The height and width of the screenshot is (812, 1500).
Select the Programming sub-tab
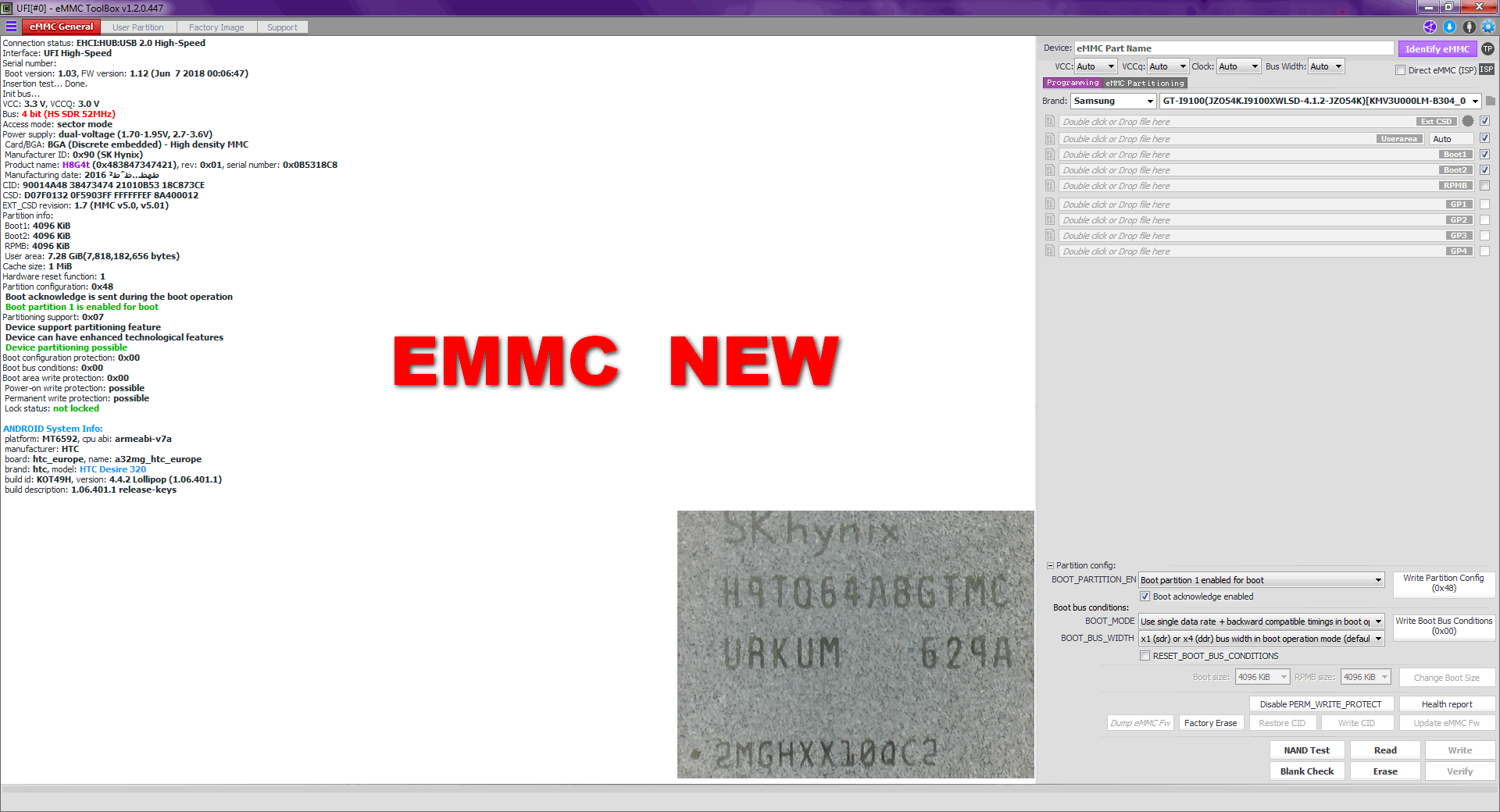click(x=1073, y=83)
